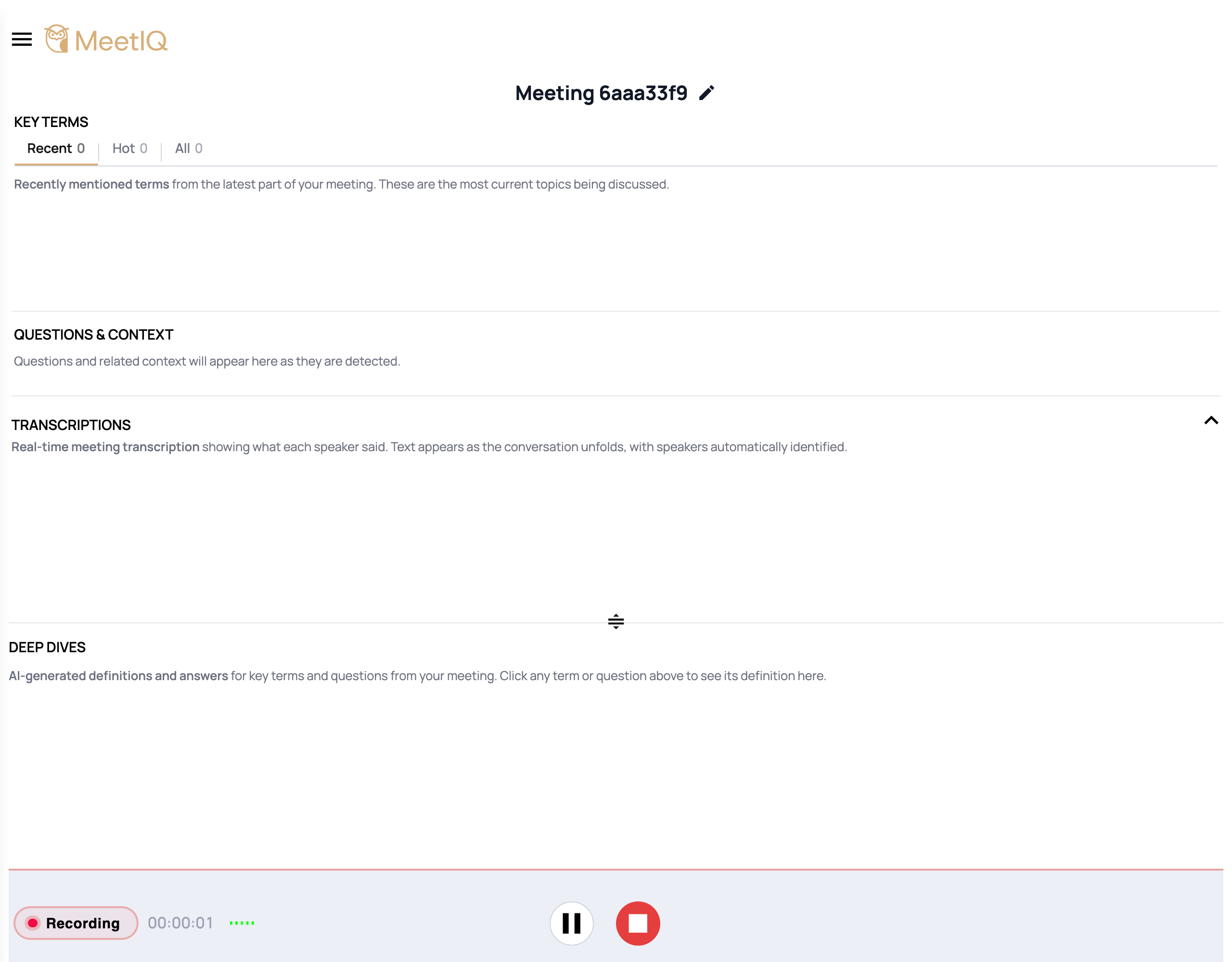Switch to the Hot key terms tab
Image resolution: width=1232 pixels, height=962 pixels.
coord(130,148)
